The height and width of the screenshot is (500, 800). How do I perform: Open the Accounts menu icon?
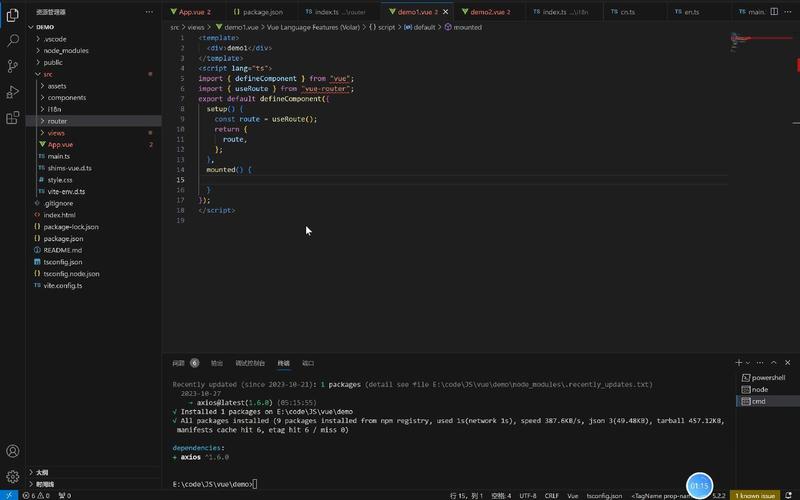pyautogui.click(x=13, y=451)
